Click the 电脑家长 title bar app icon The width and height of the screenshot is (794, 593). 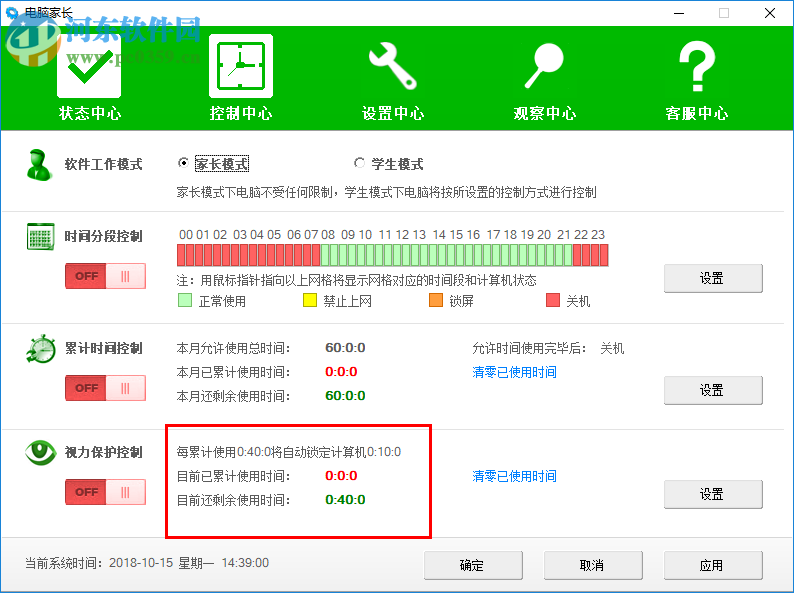coord(12,13)
